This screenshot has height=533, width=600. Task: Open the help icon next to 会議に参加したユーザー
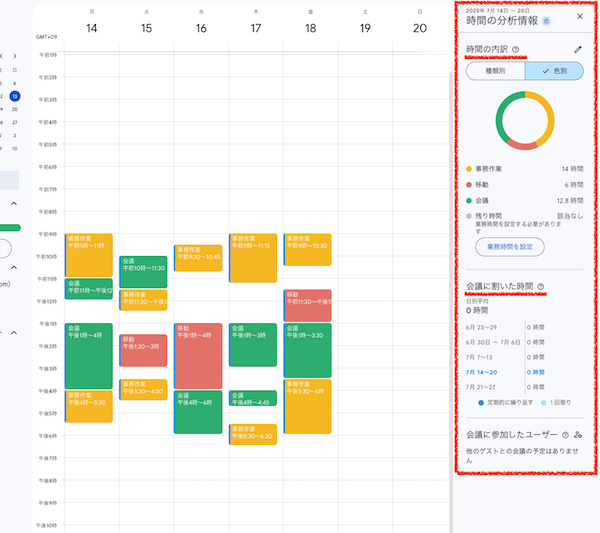click(565, 435)
